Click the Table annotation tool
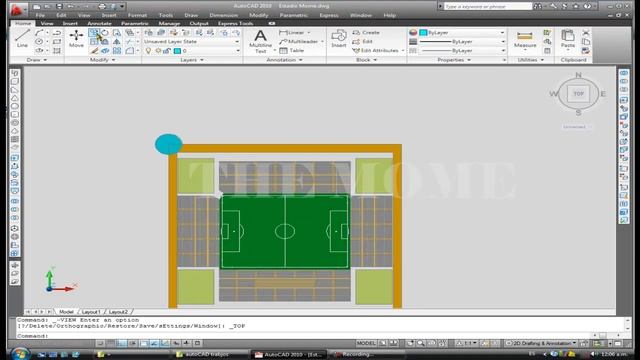 (291, 51)
